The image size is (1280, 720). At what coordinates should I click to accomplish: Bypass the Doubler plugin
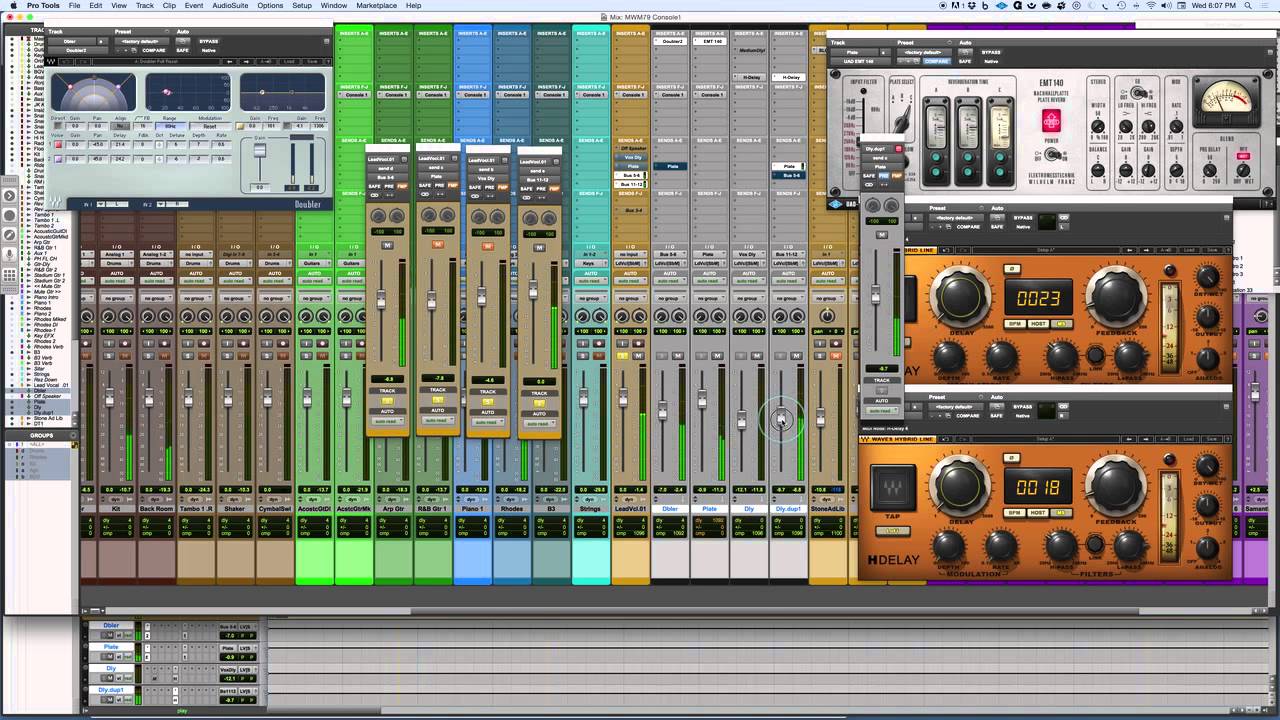(208, 41)
